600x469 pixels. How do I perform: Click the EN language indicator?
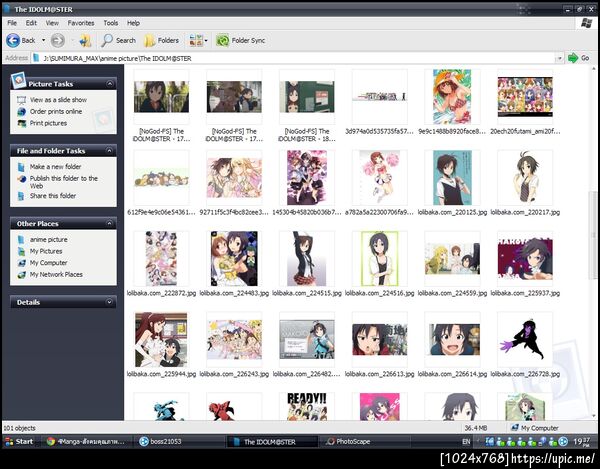click(466, 441)
